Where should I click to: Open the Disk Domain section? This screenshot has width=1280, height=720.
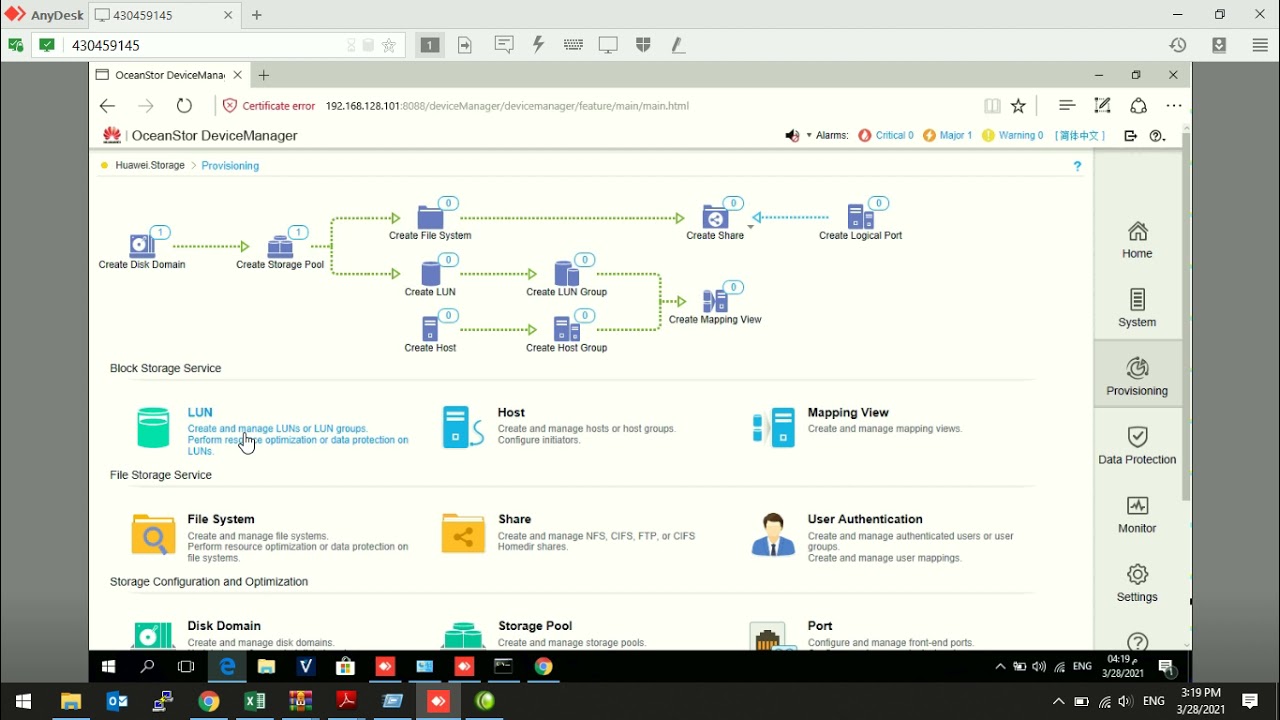[x=224, y=626]
